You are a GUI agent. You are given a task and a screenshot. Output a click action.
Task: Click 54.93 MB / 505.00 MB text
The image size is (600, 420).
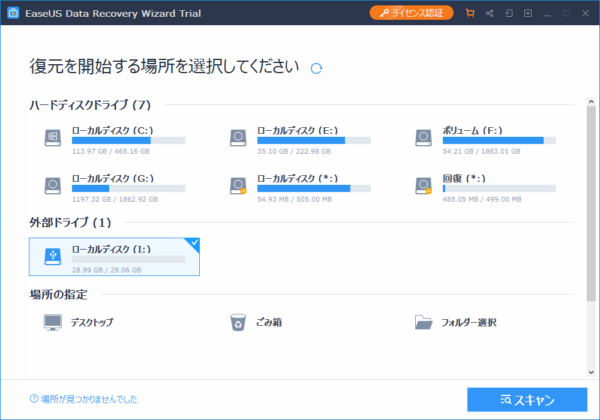click(295, 199)
